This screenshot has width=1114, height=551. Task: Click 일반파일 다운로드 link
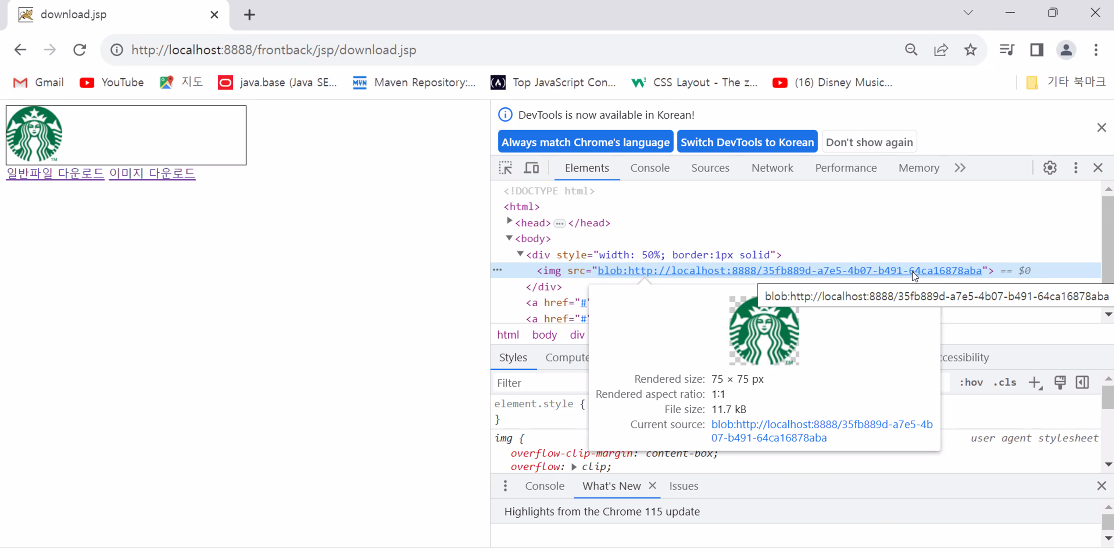coord(55,173)
